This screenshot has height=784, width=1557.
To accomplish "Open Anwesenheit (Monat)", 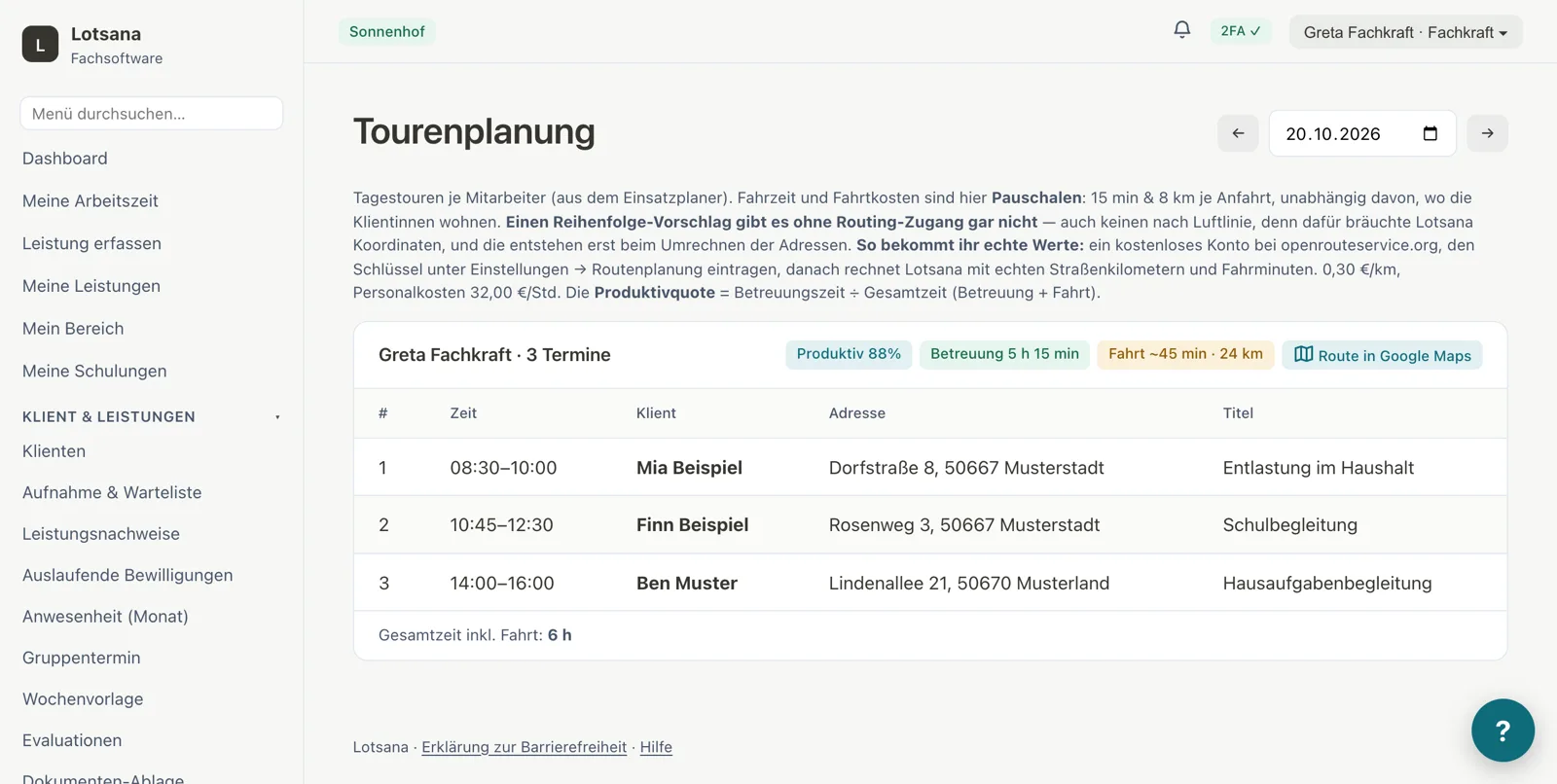I will click(105, 617).
